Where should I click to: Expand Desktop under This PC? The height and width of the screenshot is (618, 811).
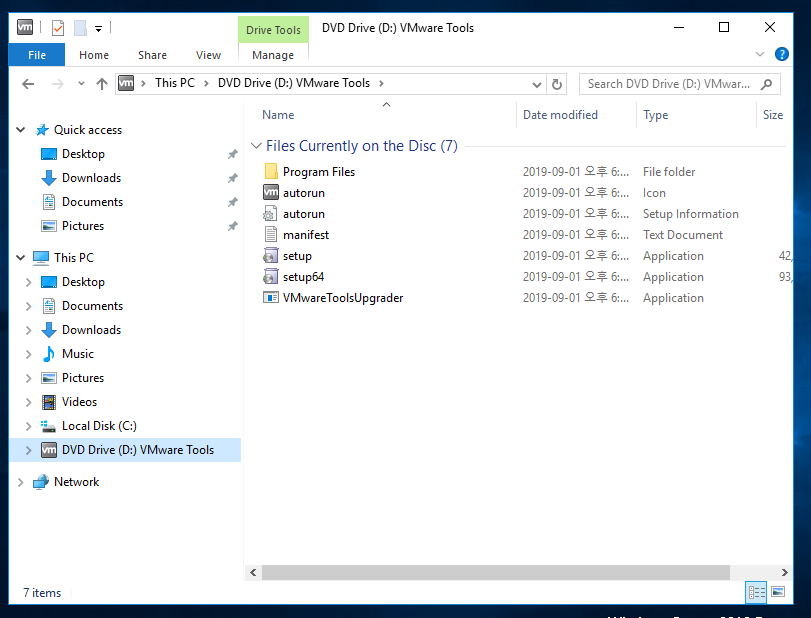coord(28,282)
